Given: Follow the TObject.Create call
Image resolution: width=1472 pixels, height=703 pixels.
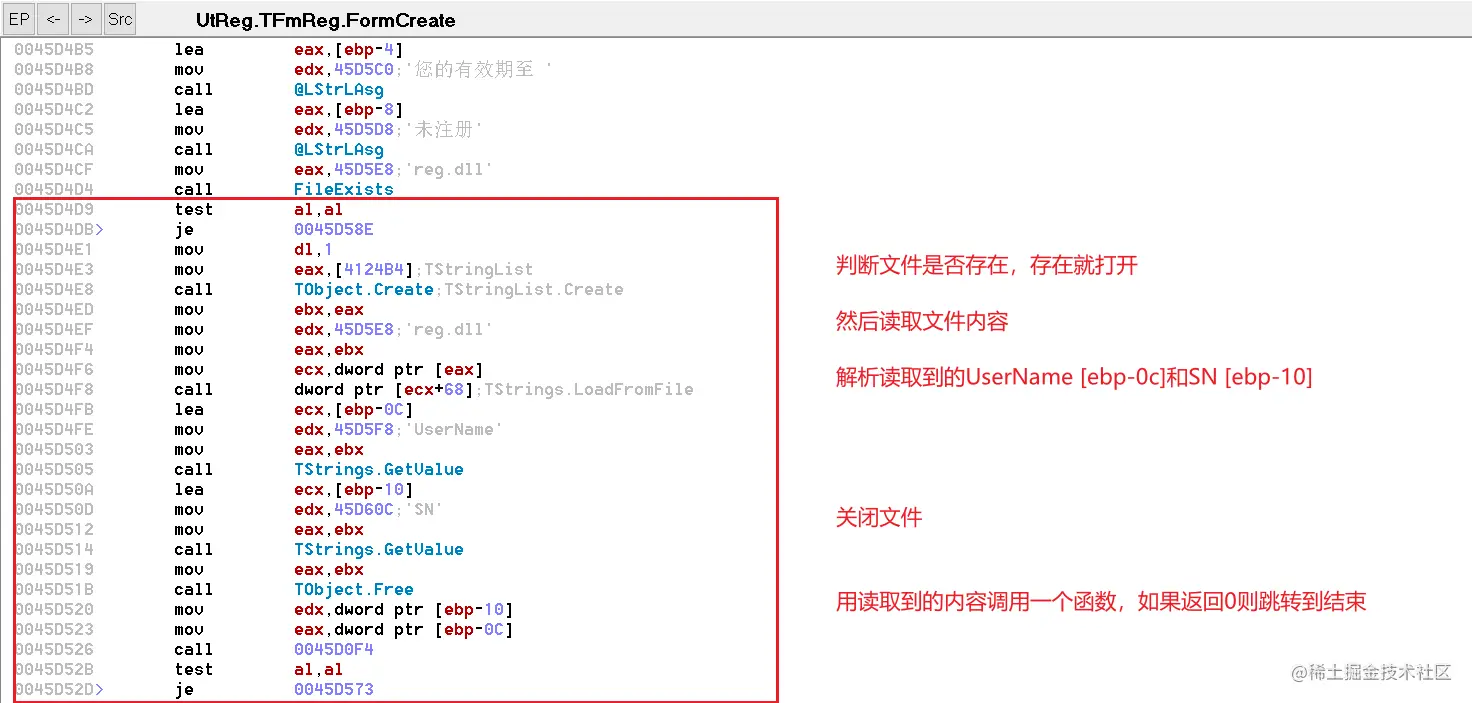Looking at the screenshot, I should click(x=364, y=289).
